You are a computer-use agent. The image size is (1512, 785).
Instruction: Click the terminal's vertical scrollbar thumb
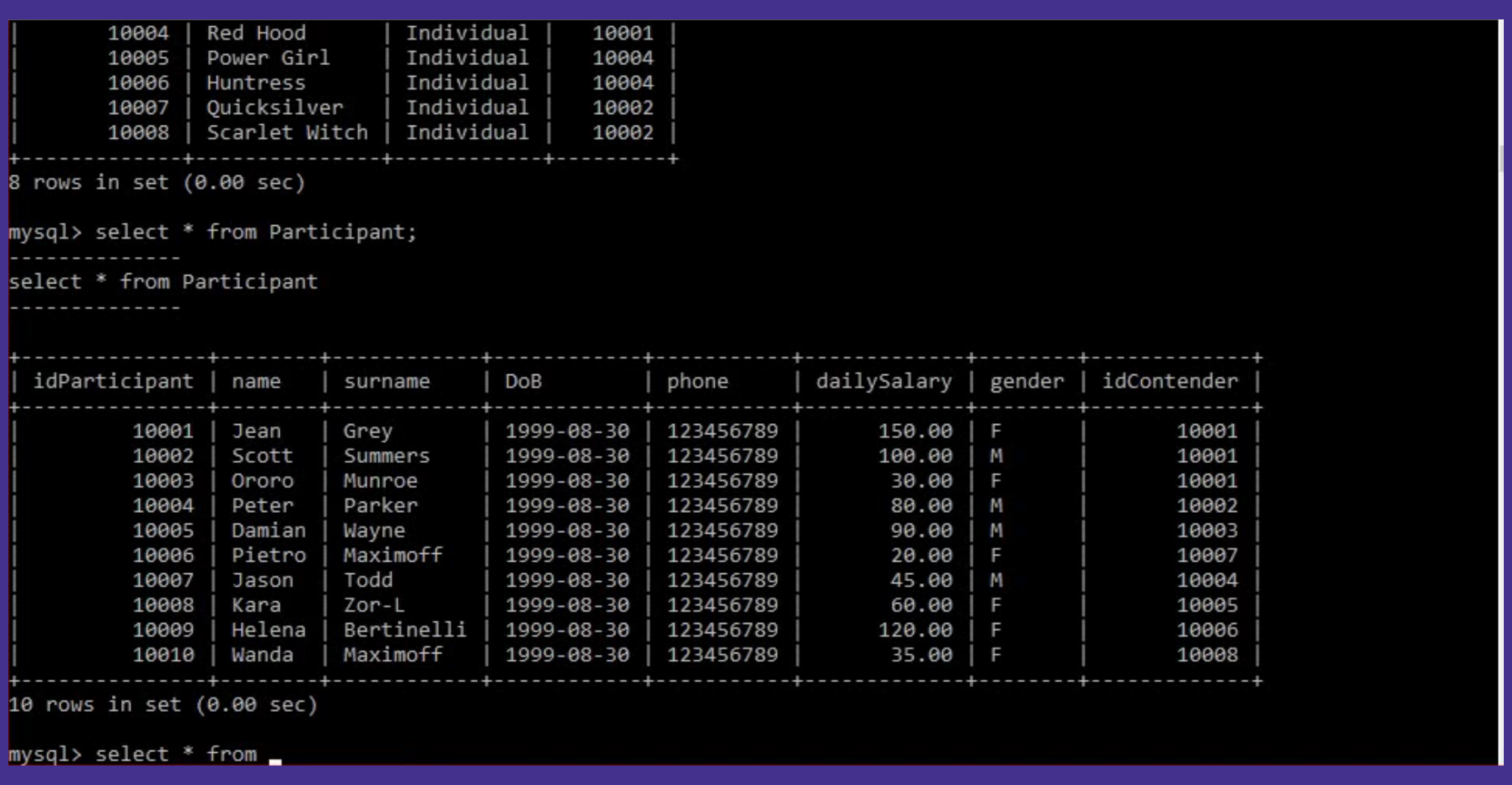coord(1501,159)
